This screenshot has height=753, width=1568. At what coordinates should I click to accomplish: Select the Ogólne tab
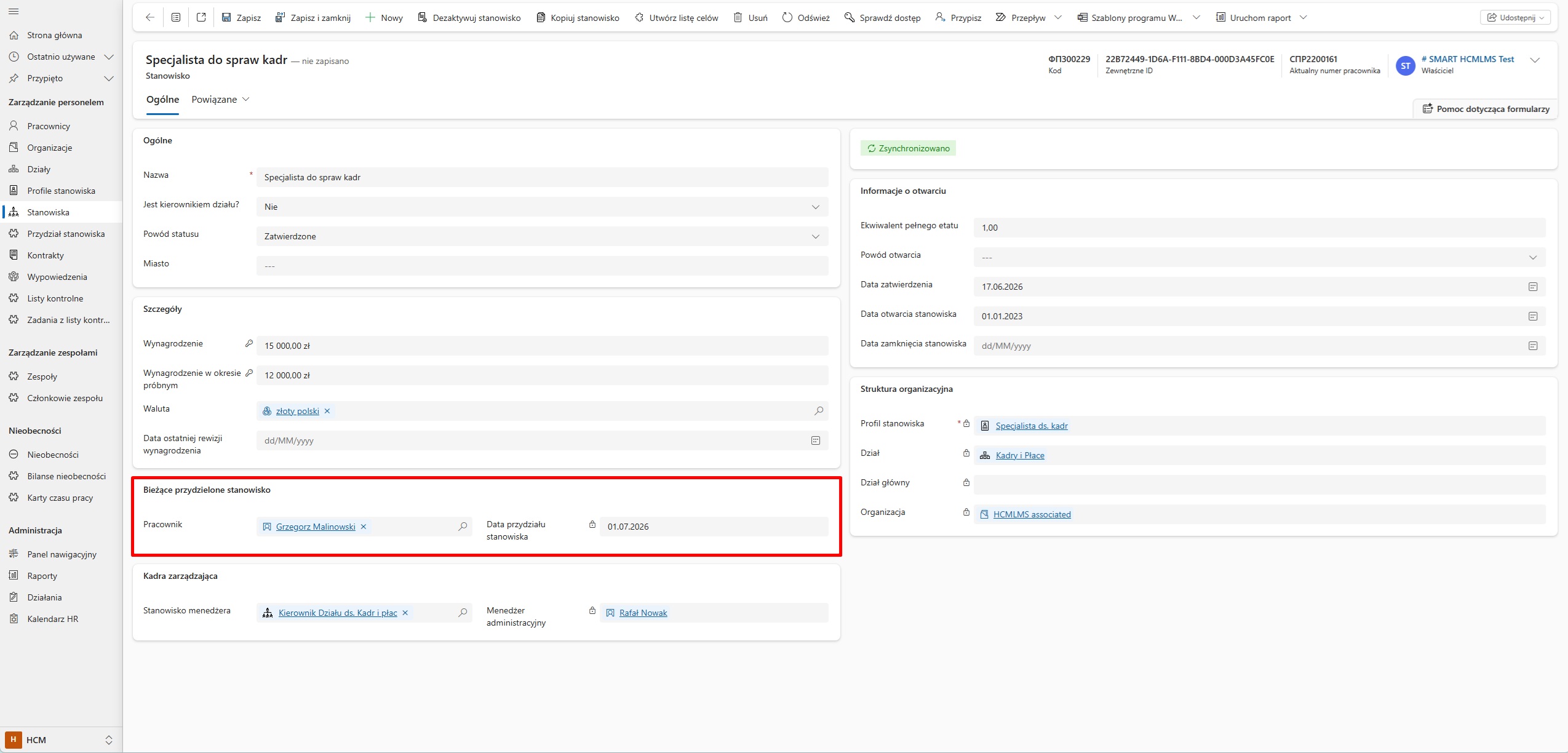[162, 100]
